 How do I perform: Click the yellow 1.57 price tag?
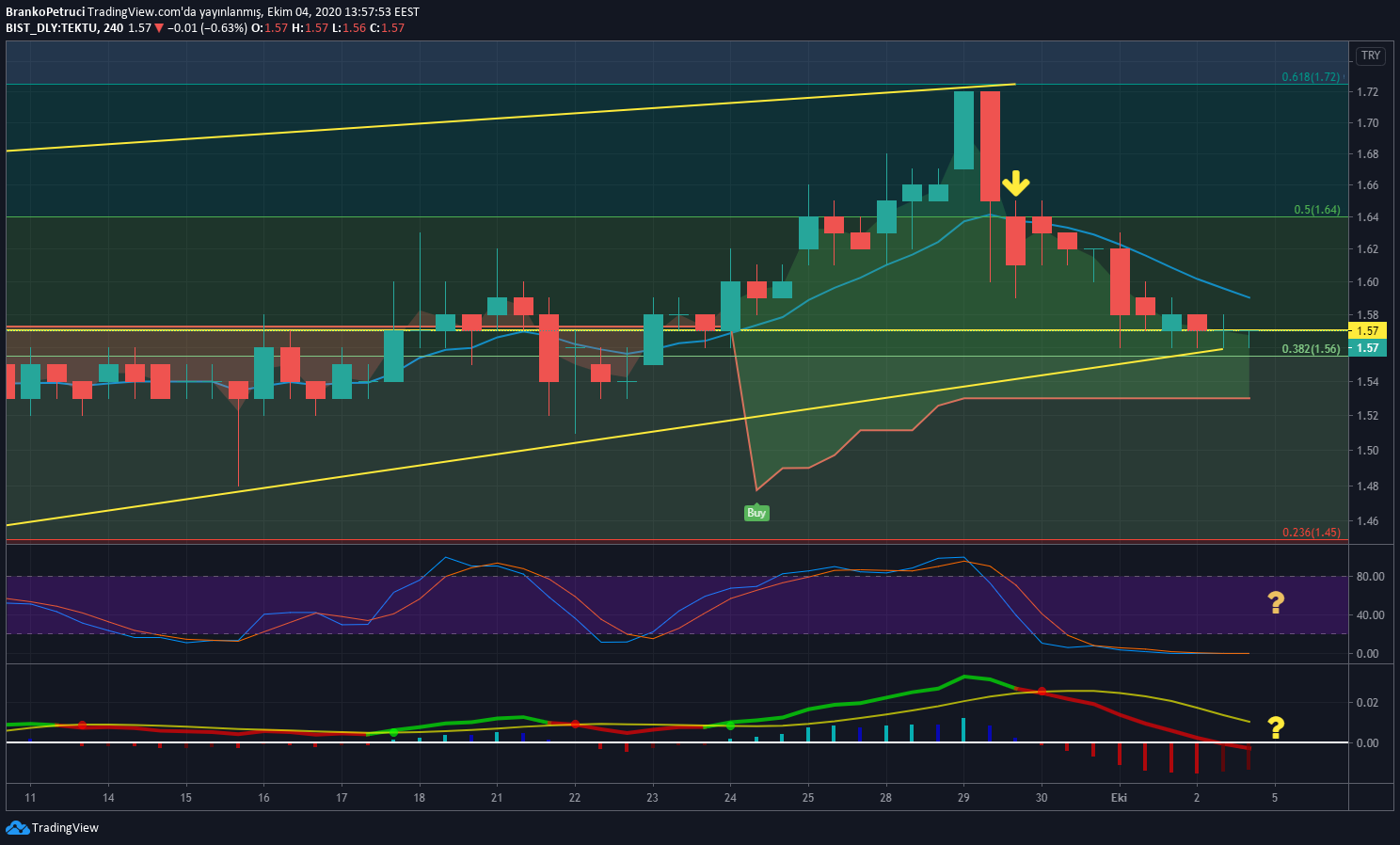tap(1367, 331)
